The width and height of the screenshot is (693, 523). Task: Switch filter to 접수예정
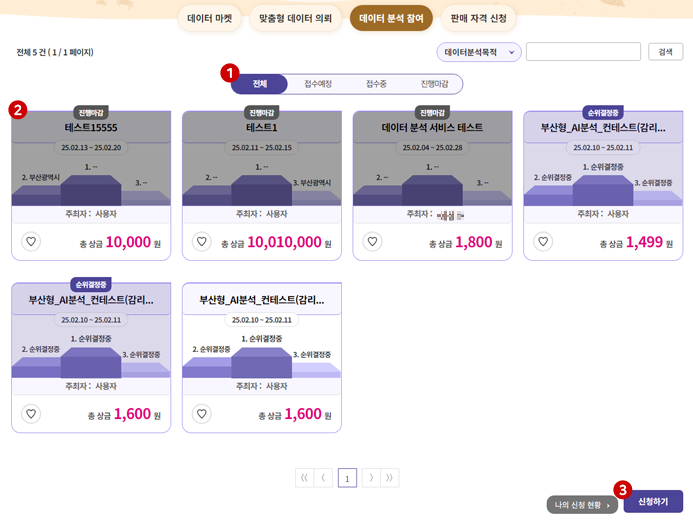click(x=318, y=84)
